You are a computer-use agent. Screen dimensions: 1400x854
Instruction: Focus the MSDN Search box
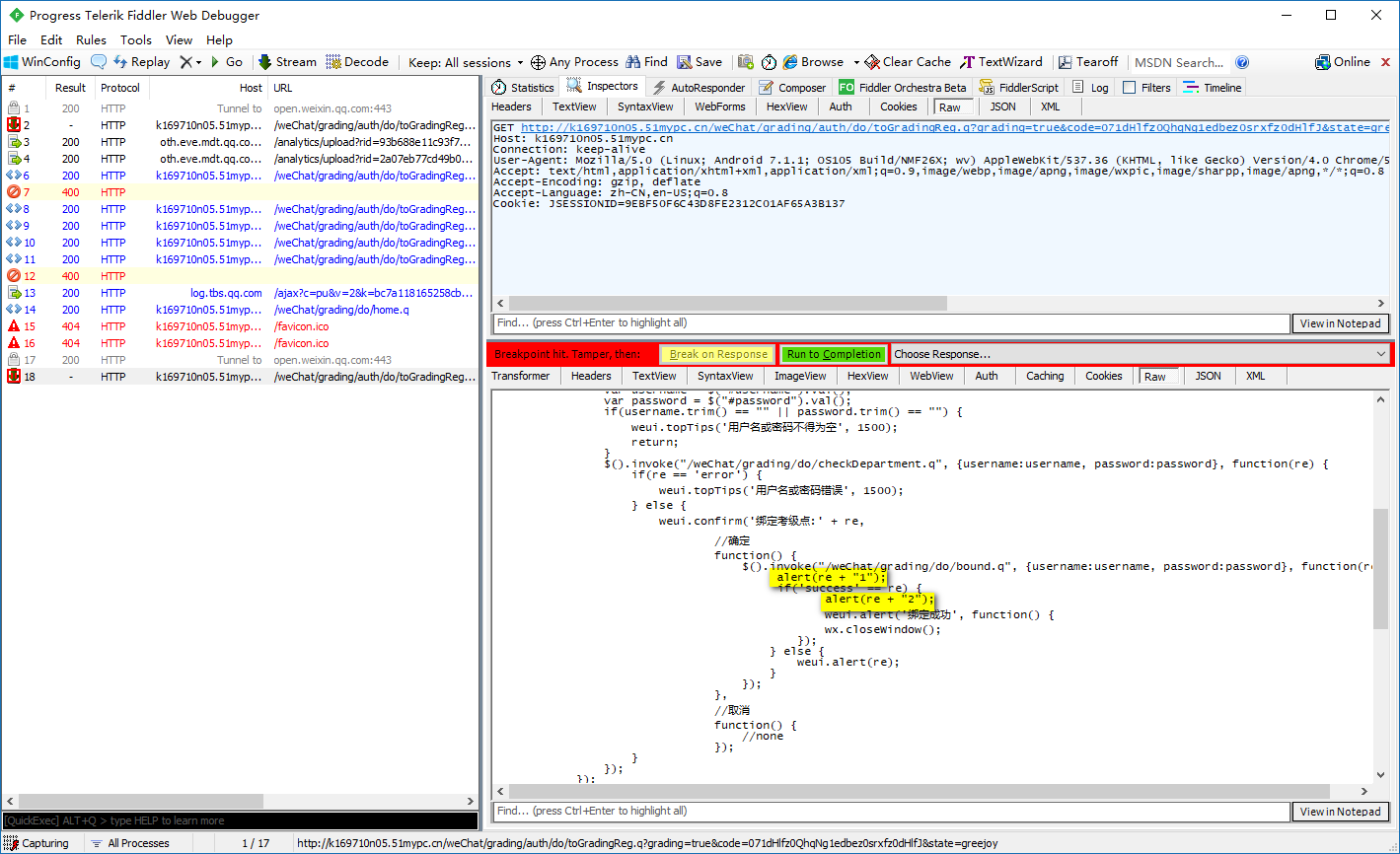click(1180, 62)
